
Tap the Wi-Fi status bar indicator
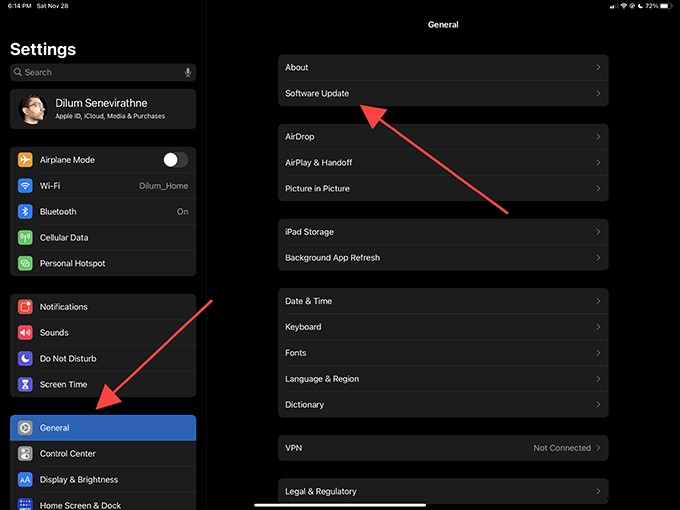[624, 6]
